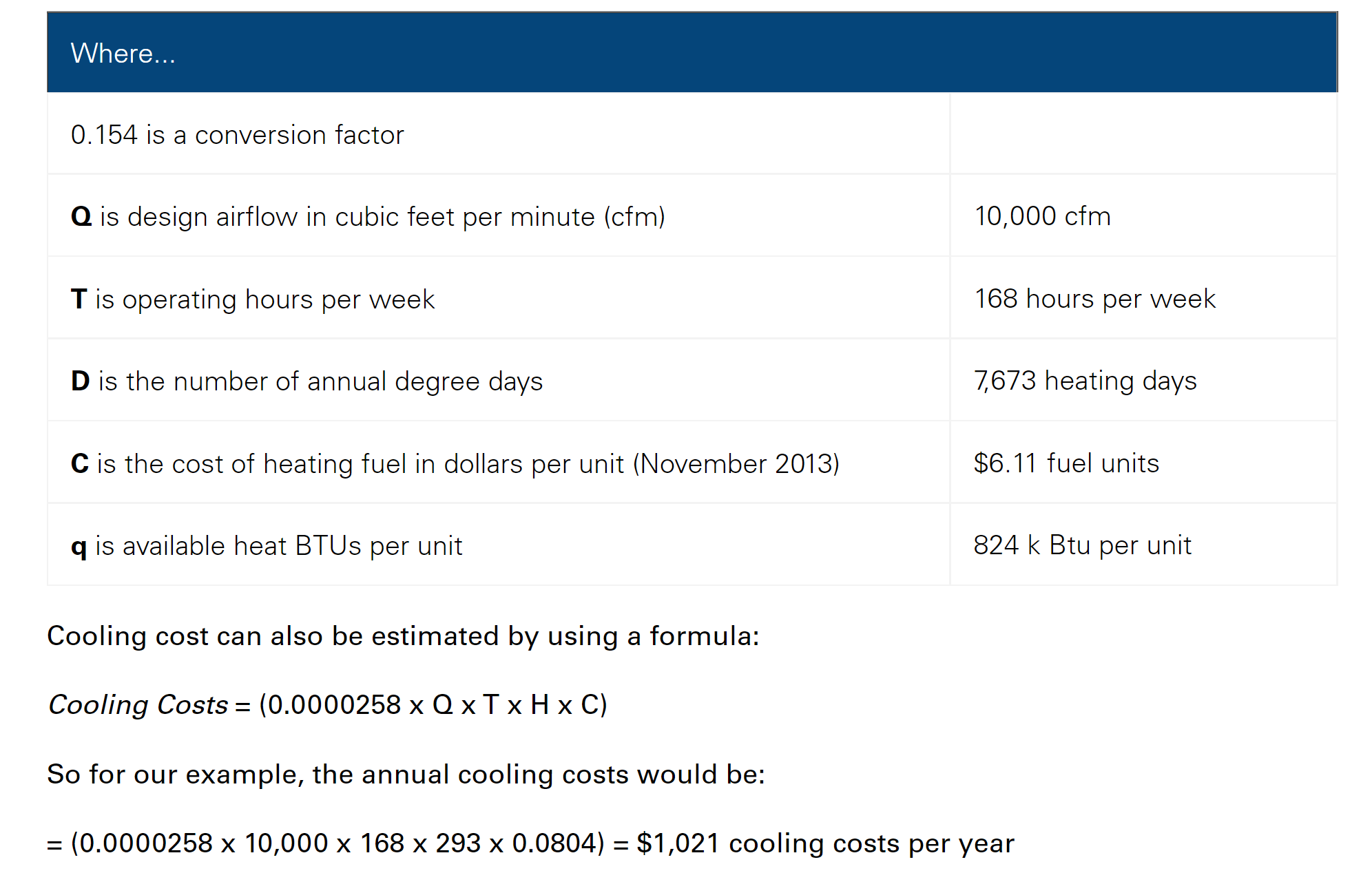Select the "168 hours per week" cell
1372x884 pixels.
click(x=1094, y=299)
